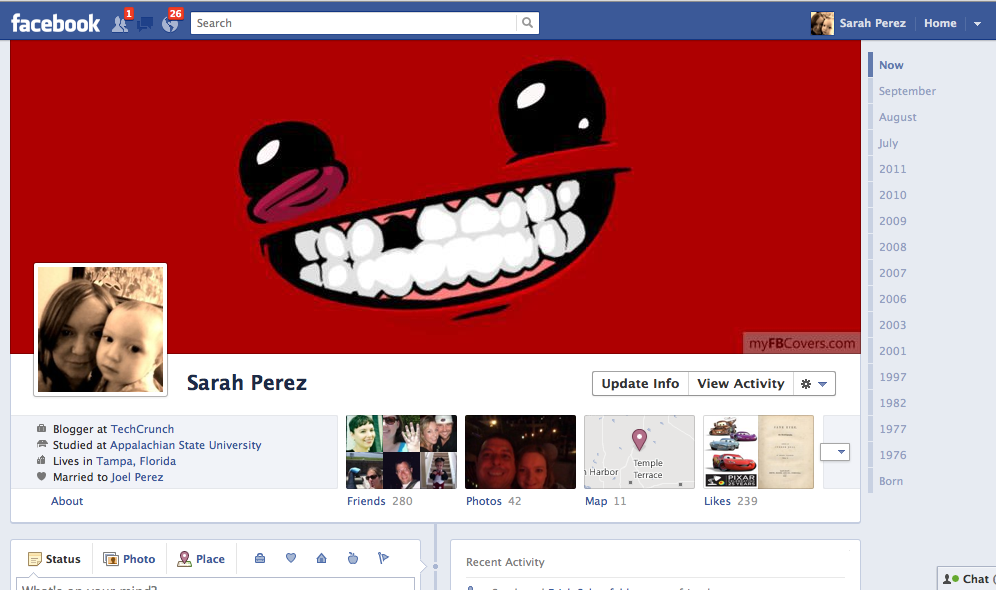
Task: Click the Search input field
Action: [x=354, y=23]
